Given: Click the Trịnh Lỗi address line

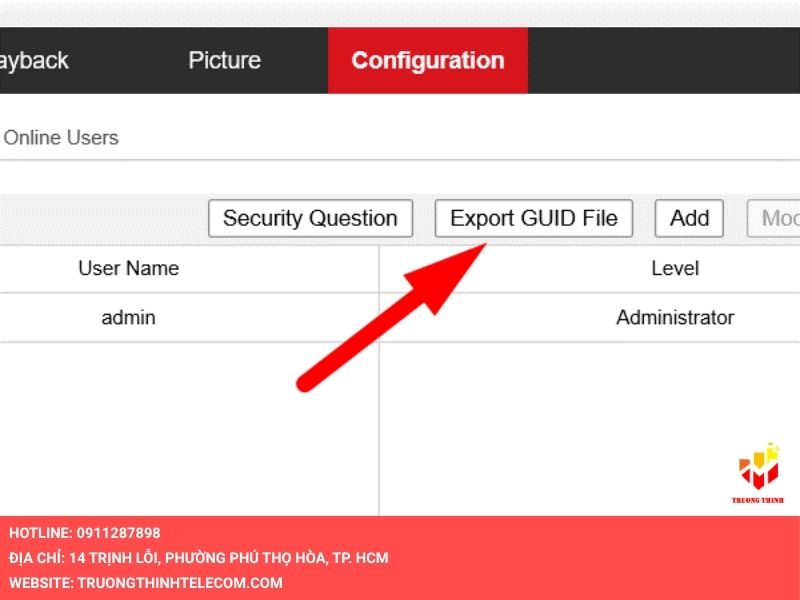Looking at the screenshot, I should [x=198, y=558].
